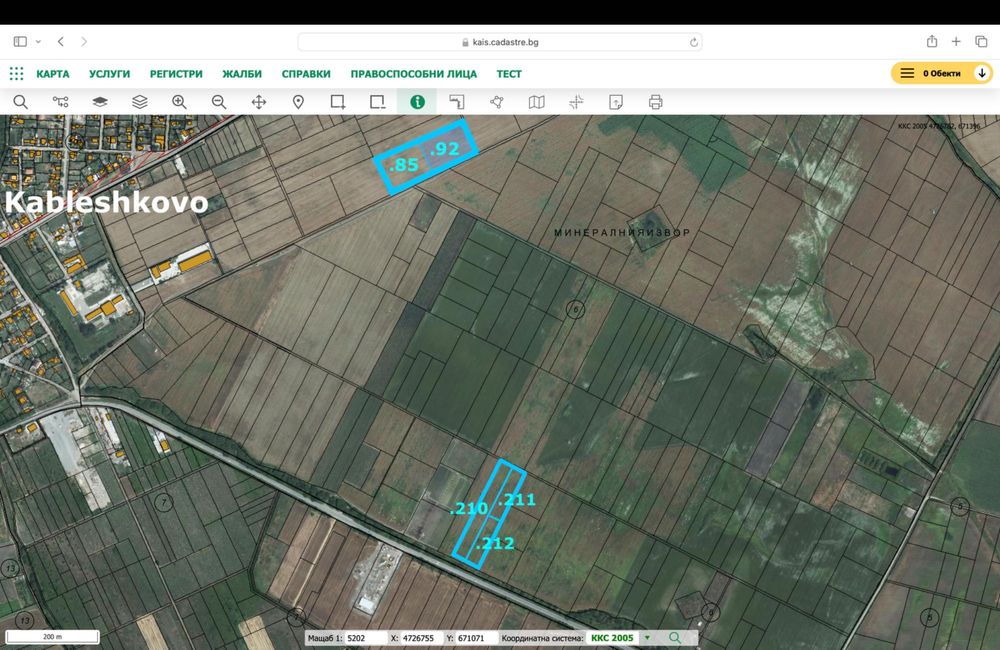
Task: Click the Мащаб scale input field
Action: point(365,638)
